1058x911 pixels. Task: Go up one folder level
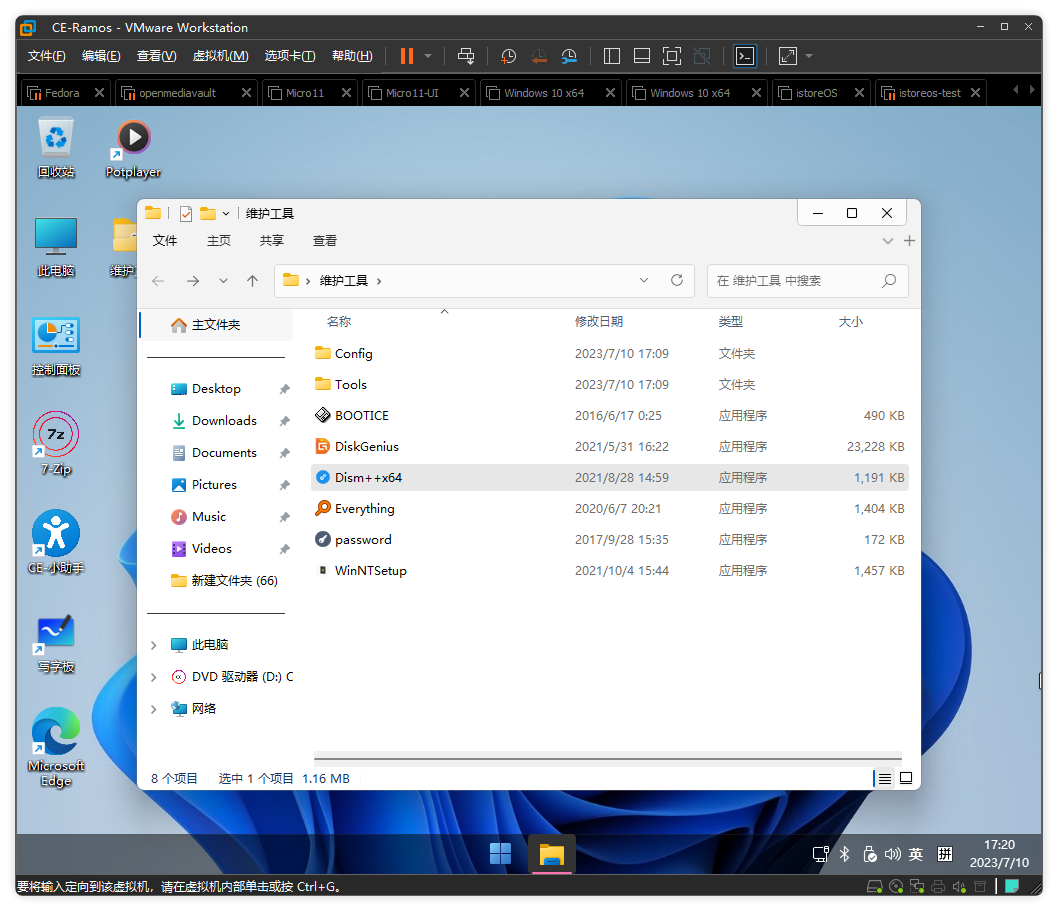pyautogui.click(x=252, y=281)
